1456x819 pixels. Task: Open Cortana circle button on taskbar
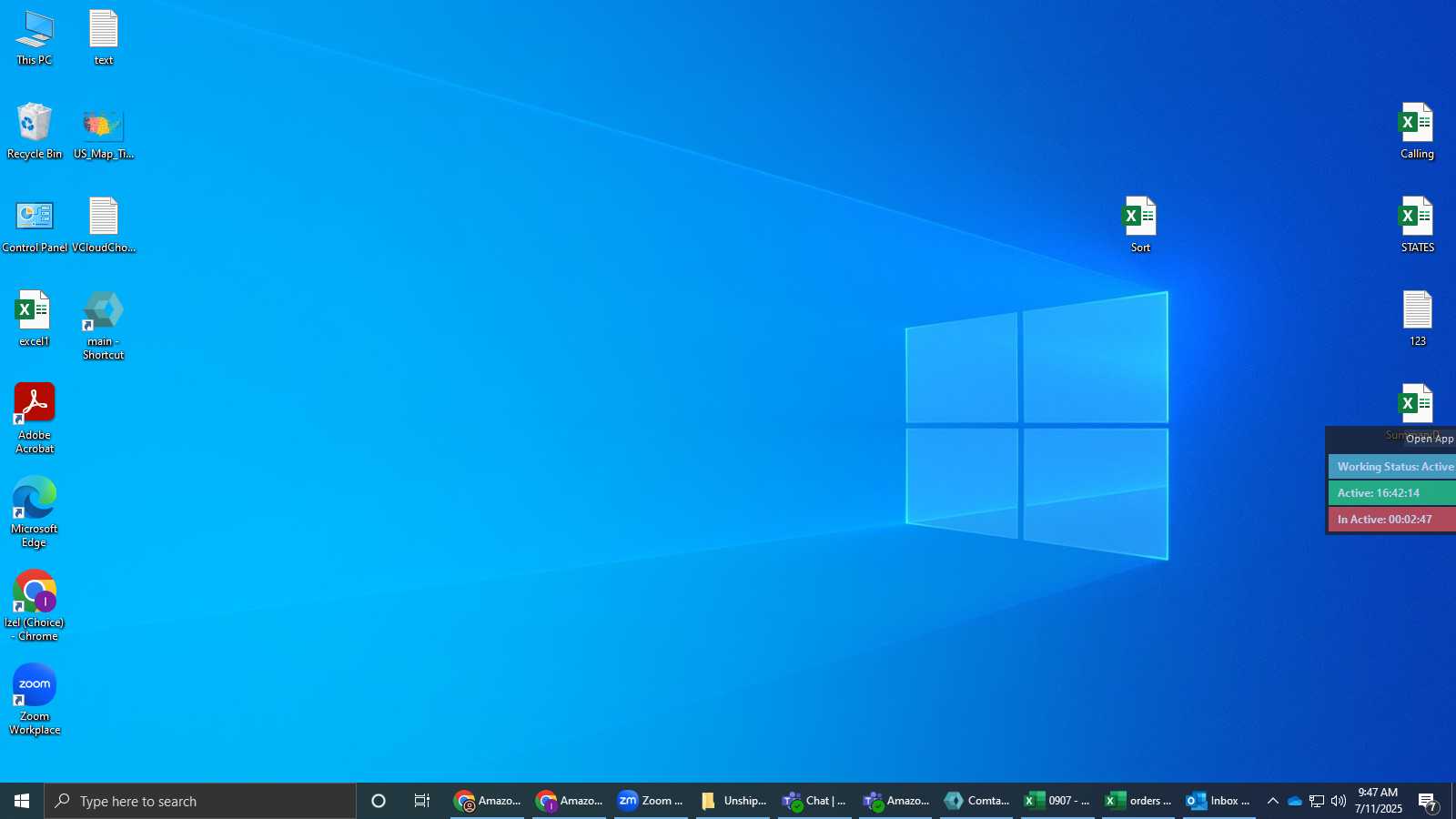379,801
